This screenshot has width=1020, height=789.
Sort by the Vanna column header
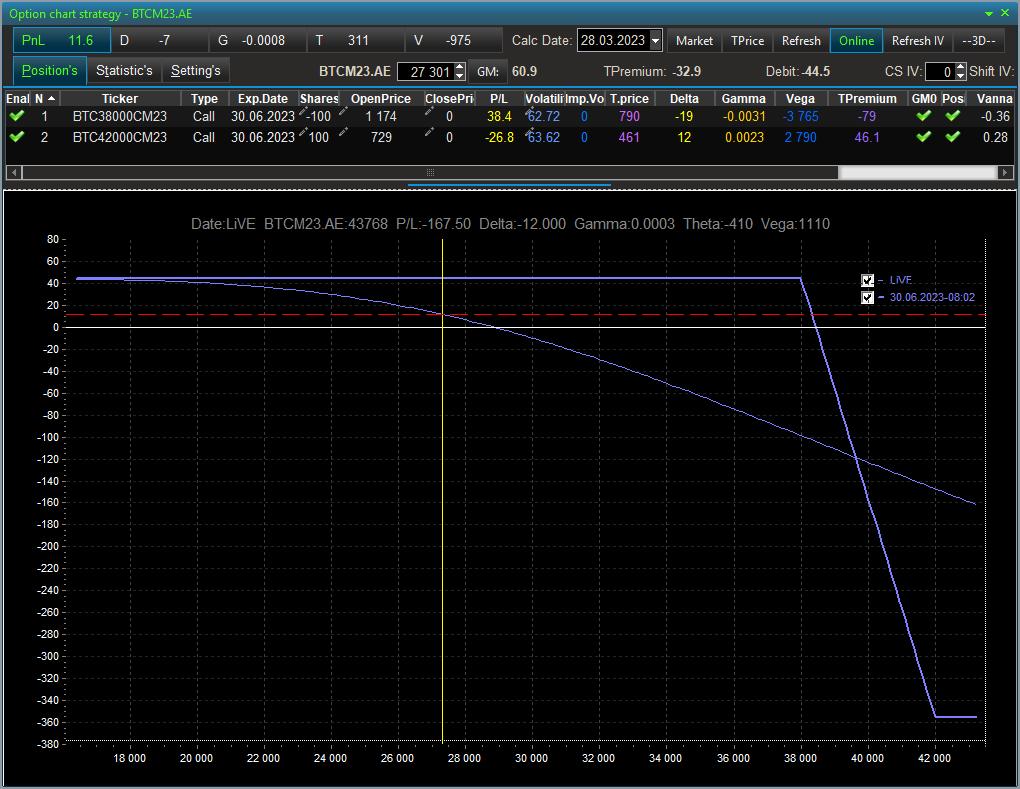tap(994, 98)
